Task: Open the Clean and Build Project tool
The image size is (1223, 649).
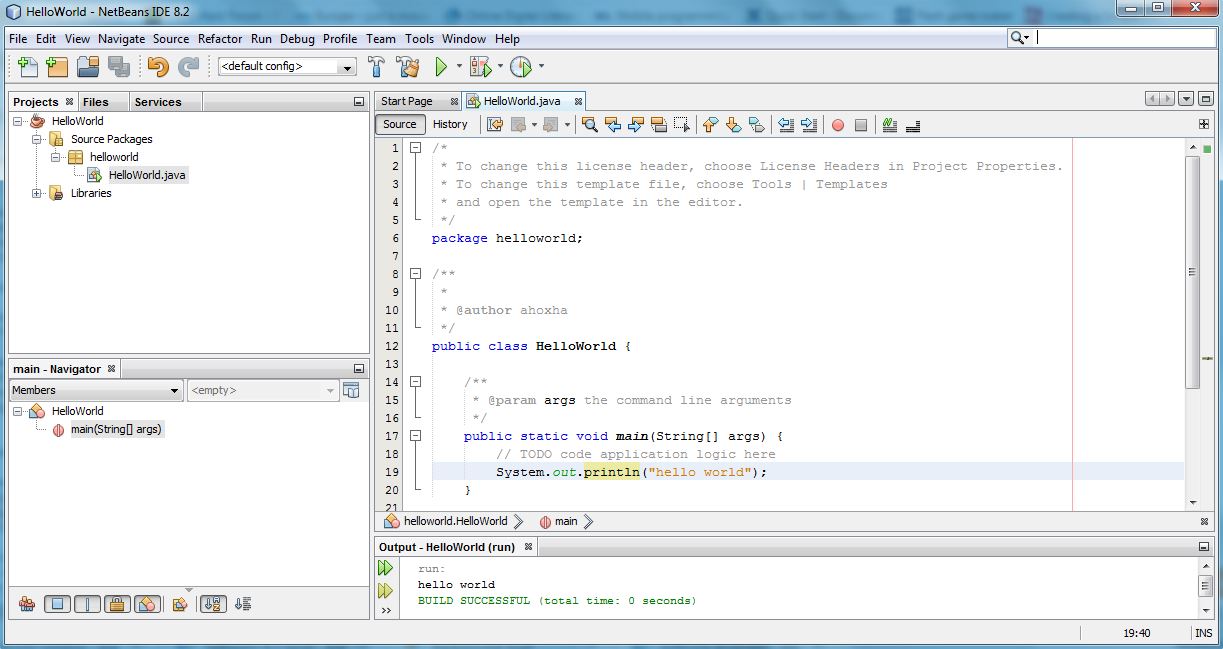Action: 407,66
